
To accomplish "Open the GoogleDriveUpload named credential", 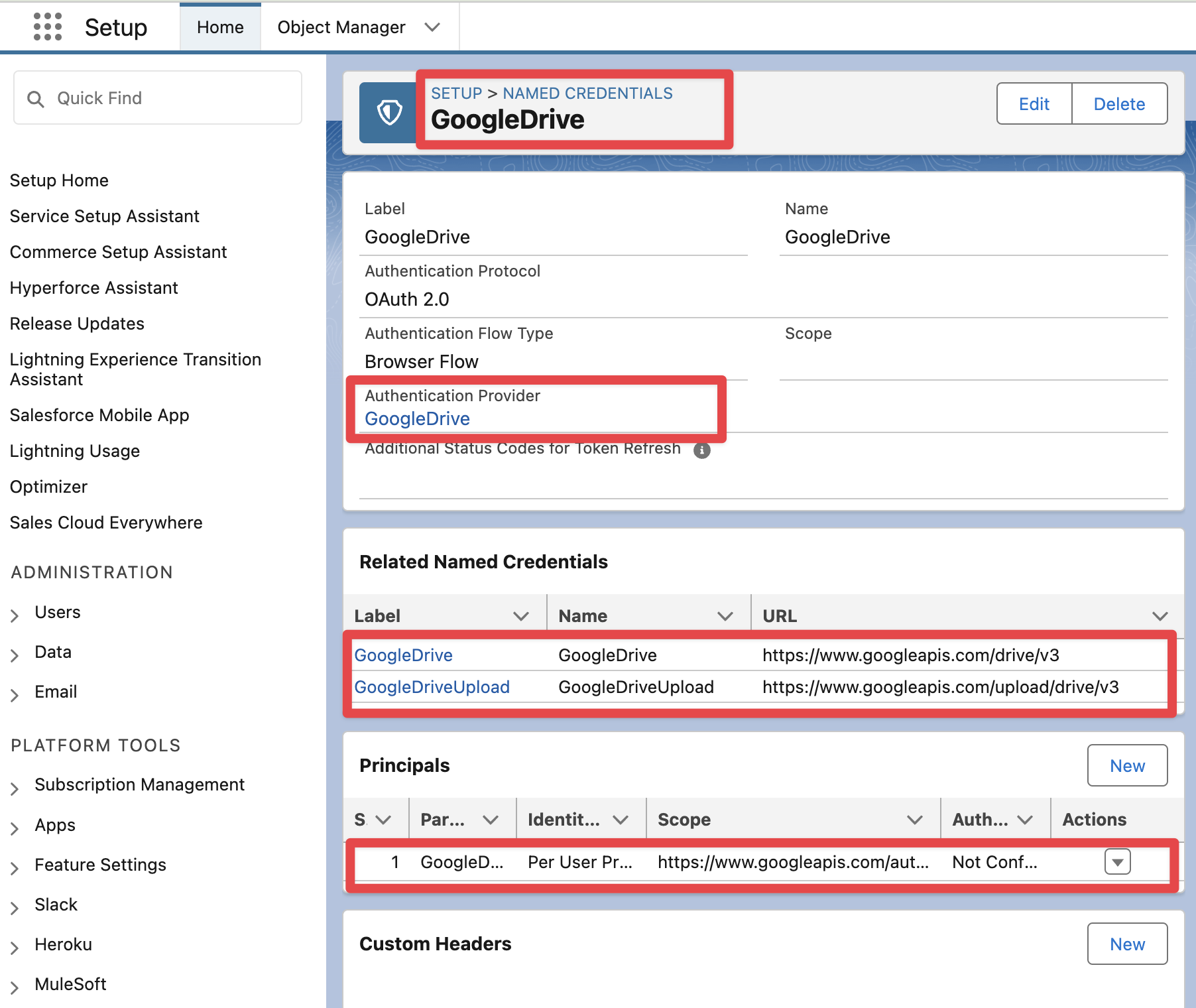I will click(x=432, y=687).
